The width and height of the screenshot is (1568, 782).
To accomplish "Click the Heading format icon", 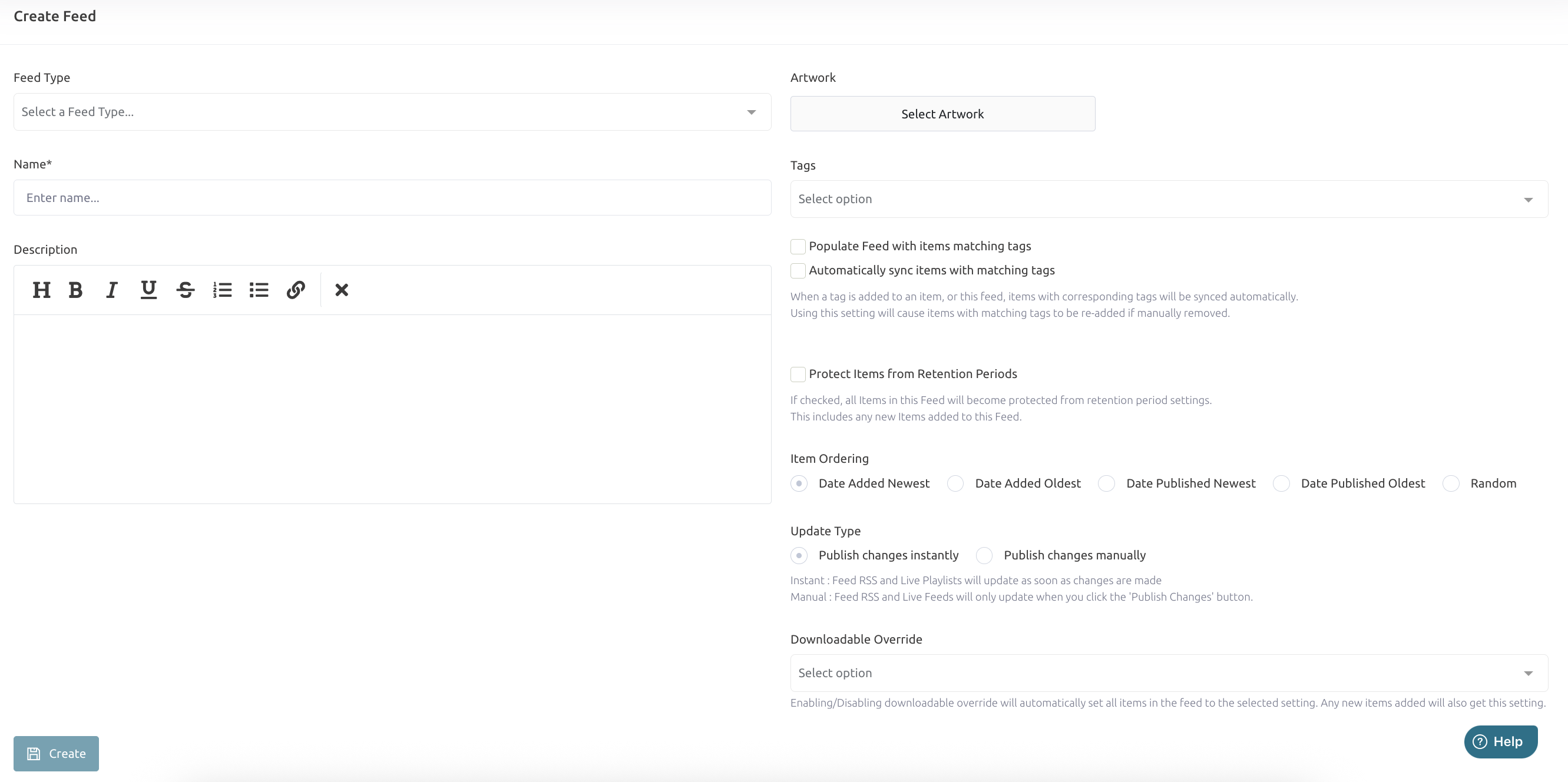I will pos(41,290).
